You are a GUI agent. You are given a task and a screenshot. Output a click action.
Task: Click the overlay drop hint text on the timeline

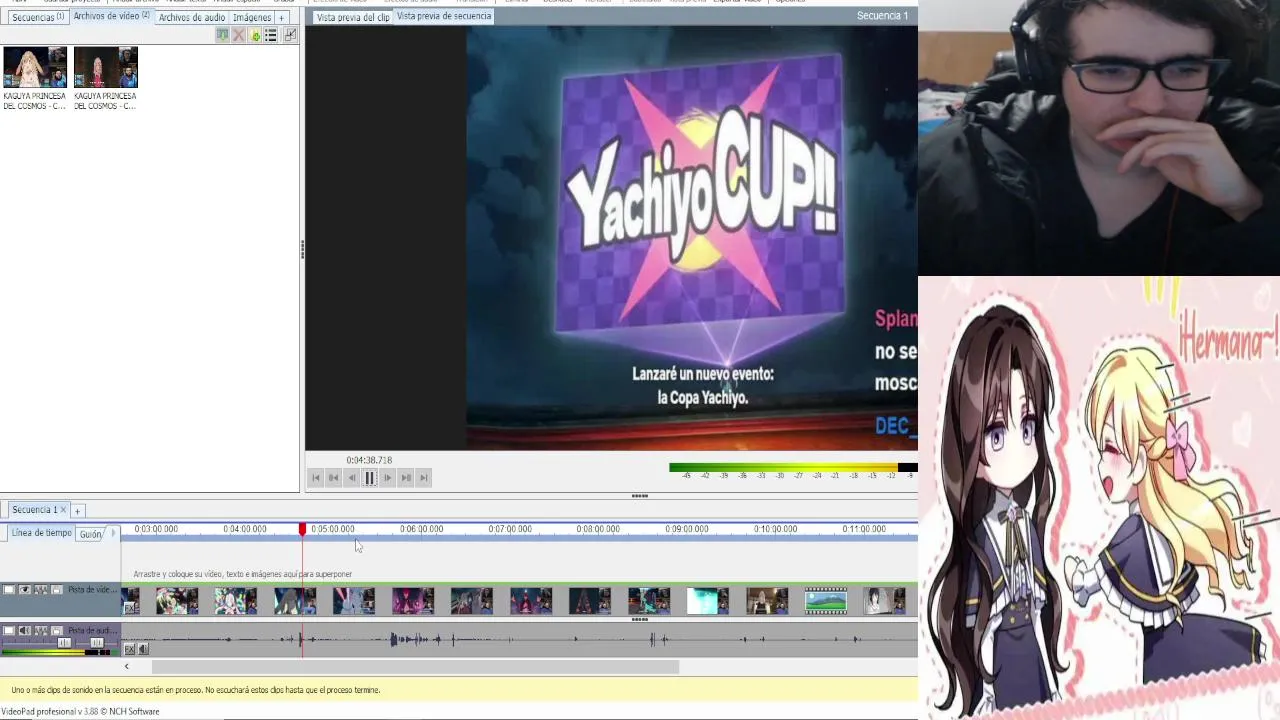242,574
